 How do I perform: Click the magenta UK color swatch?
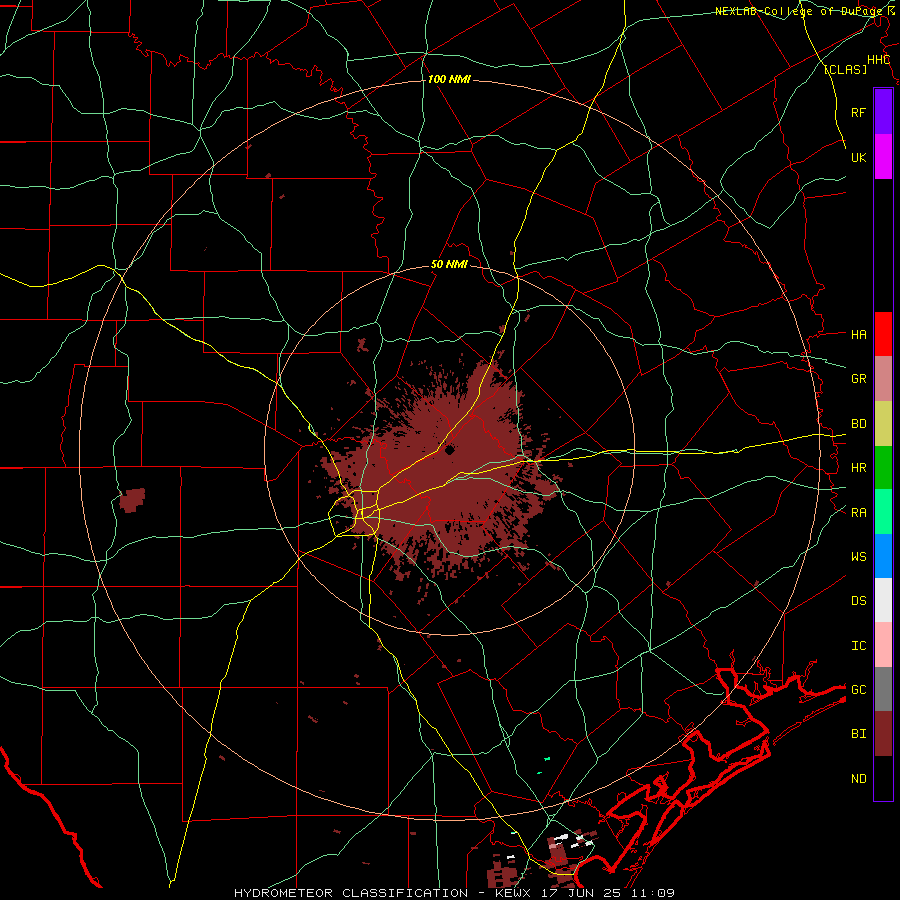[883, 157]
